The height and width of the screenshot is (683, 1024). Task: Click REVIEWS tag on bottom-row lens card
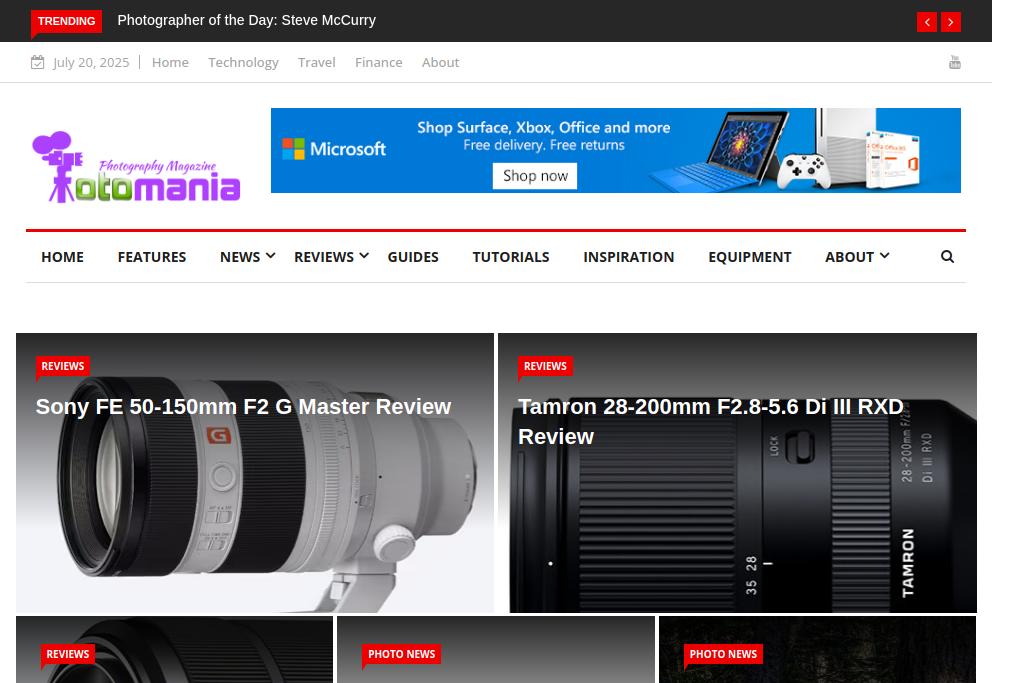68,654
